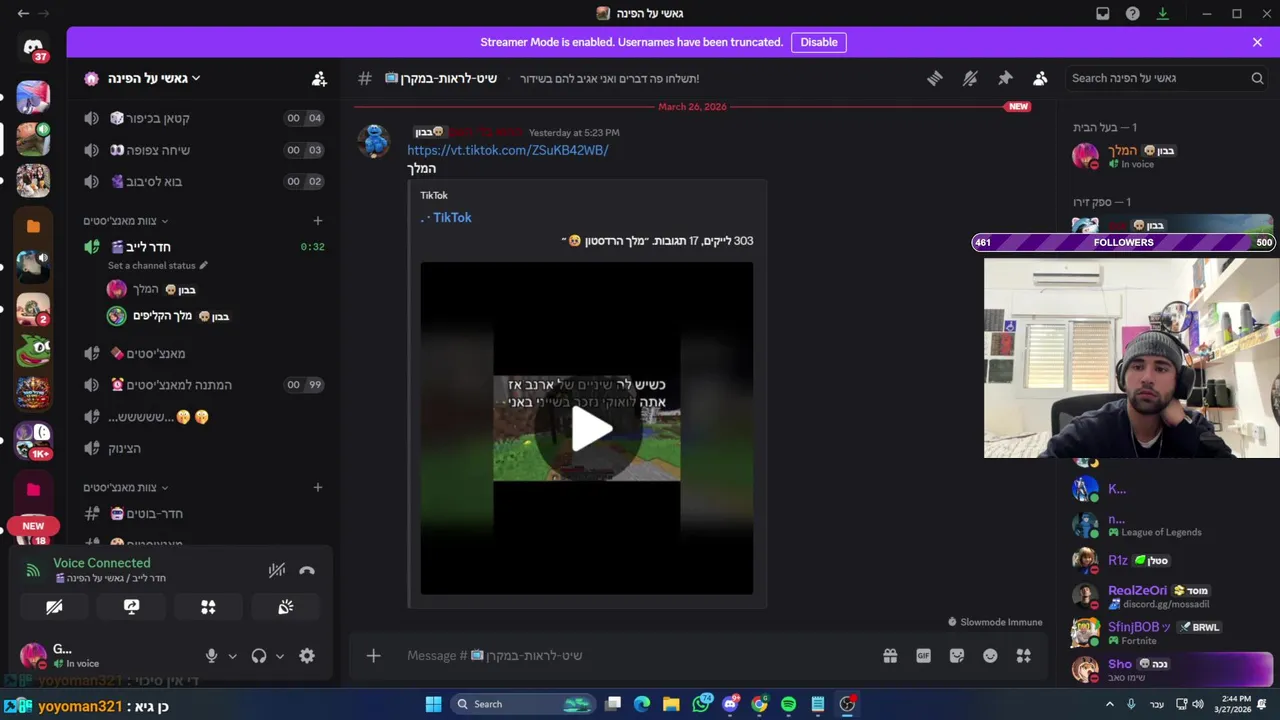Click plus attach button in message bar

click(x=373, y=656)
